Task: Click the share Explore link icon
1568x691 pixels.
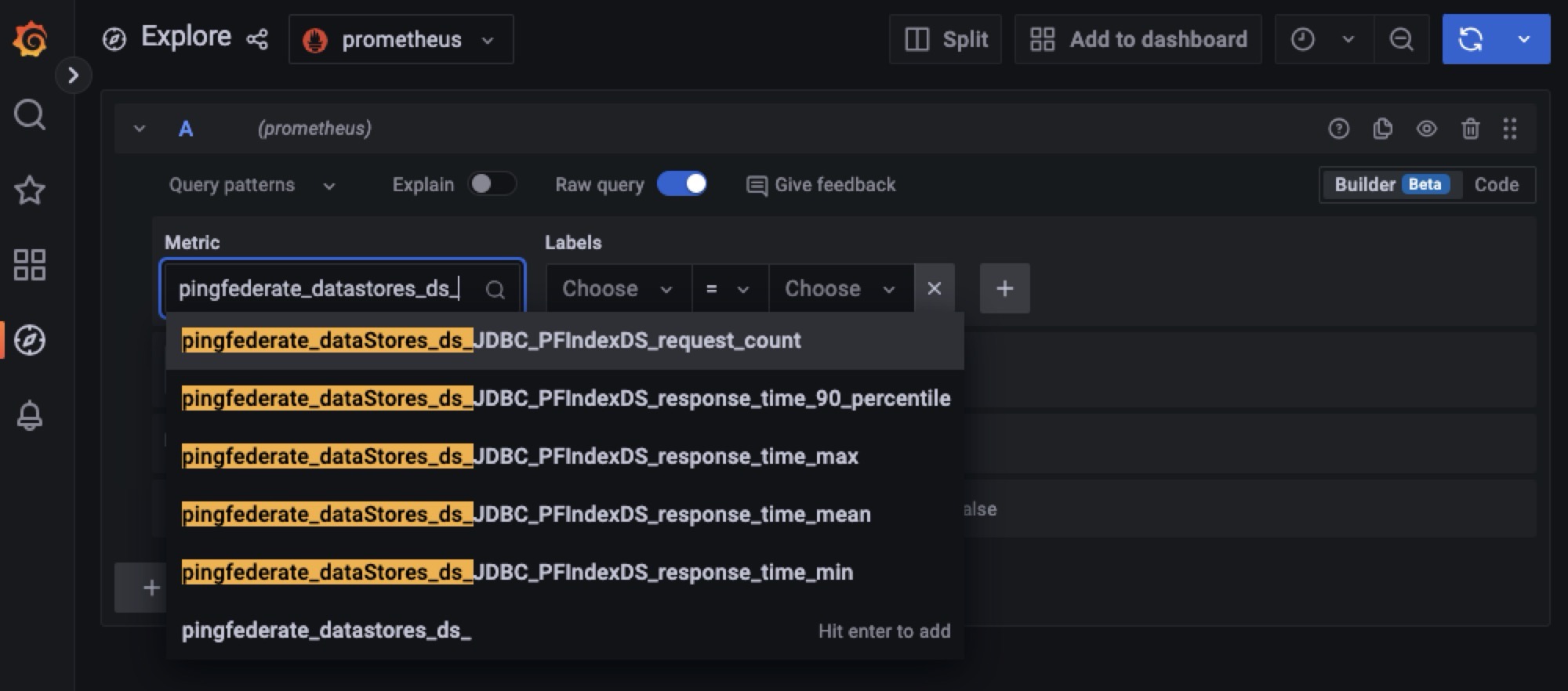Action: (257, 39)
